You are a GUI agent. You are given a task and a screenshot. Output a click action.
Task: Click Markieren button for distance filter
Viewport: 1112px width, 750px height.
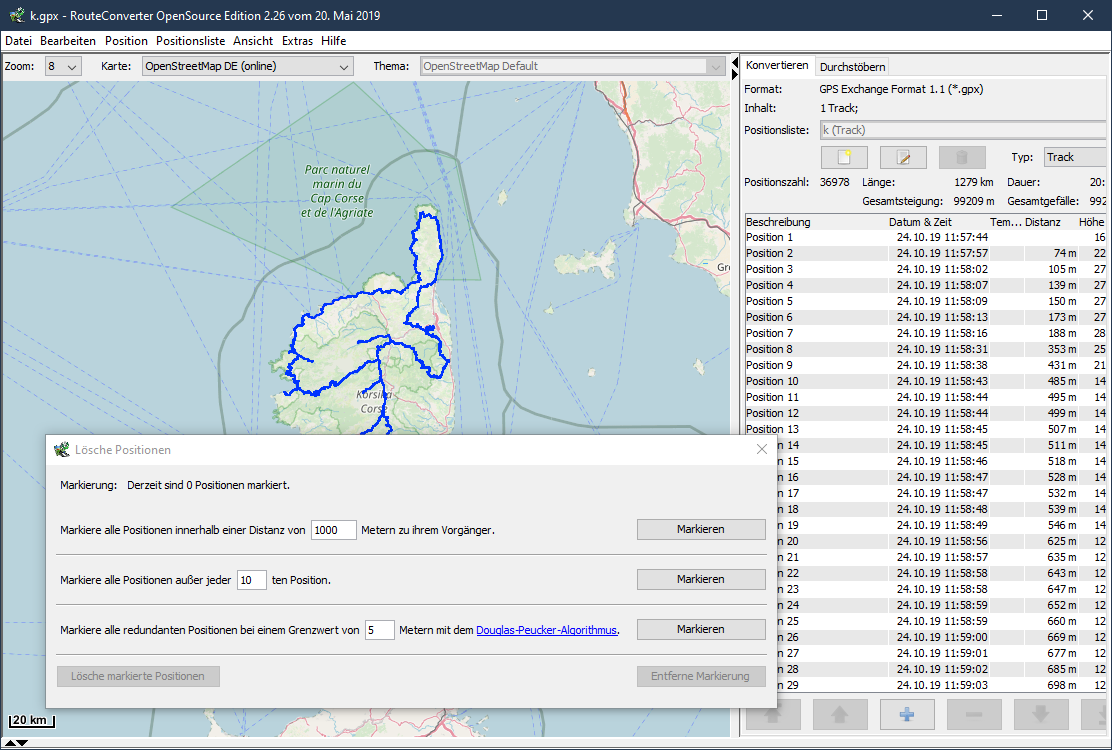point(700,529)
